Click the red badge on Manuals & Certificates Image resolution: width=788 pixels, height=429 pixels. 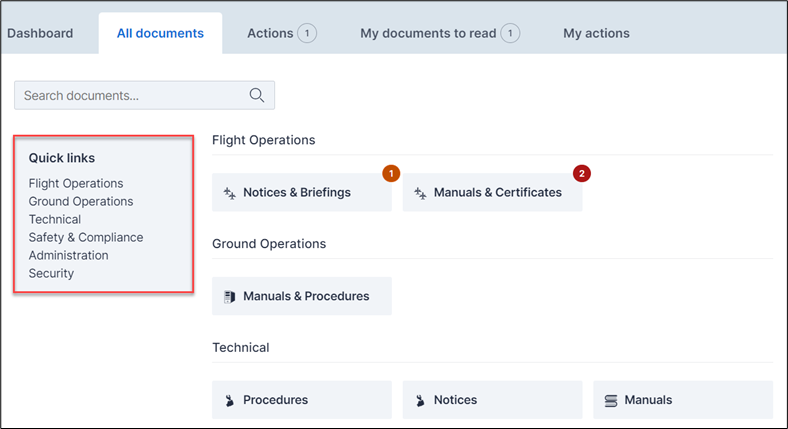[x=582, y=173]
